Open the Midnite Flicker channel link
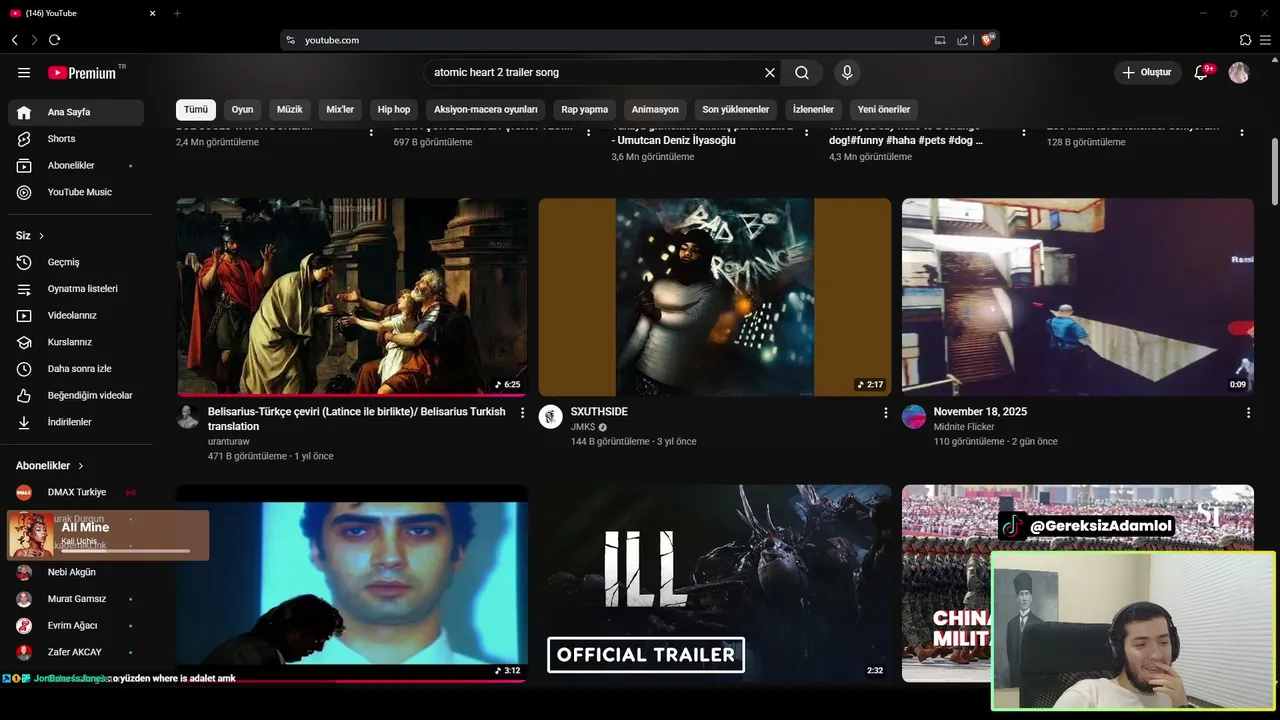The image size is (1280, 720). tap(964, 427)
